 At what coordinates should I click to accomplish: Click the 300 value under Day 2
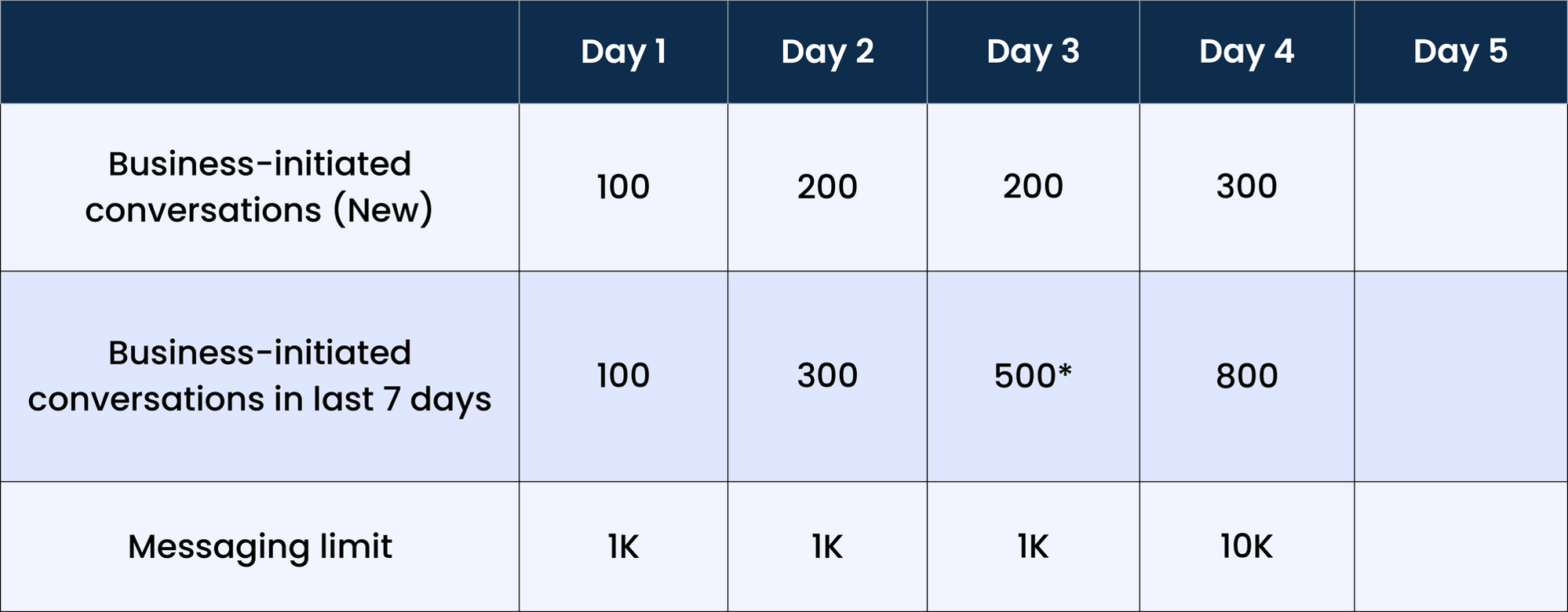tap(827, 377)
